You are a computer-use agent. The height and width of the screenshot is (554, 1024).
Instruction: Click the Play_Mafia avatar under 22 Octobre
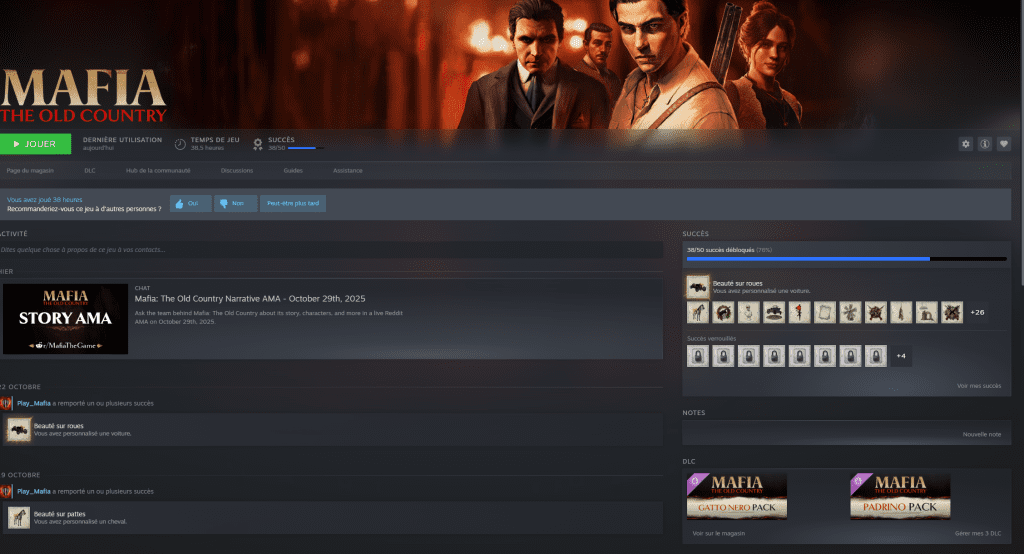pos(7,403)
